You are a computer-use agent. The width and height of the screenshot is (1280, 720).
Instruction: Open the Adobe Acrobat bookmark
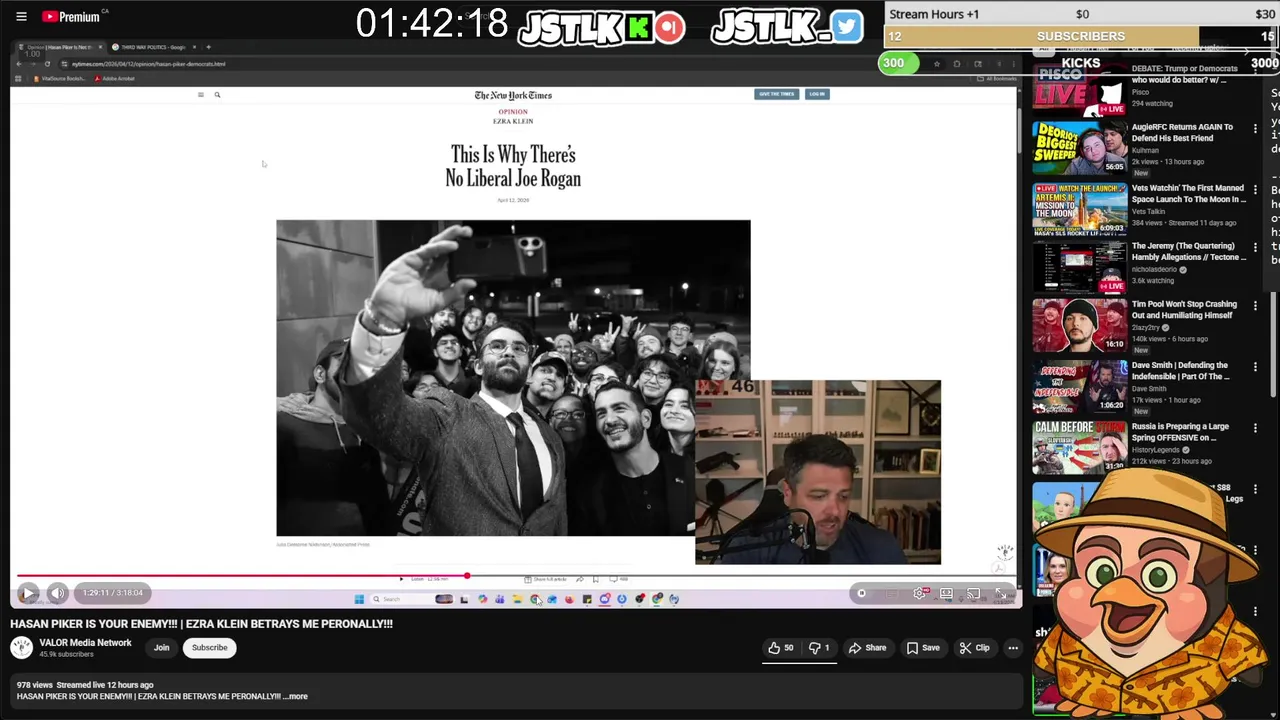coord(114,78)
